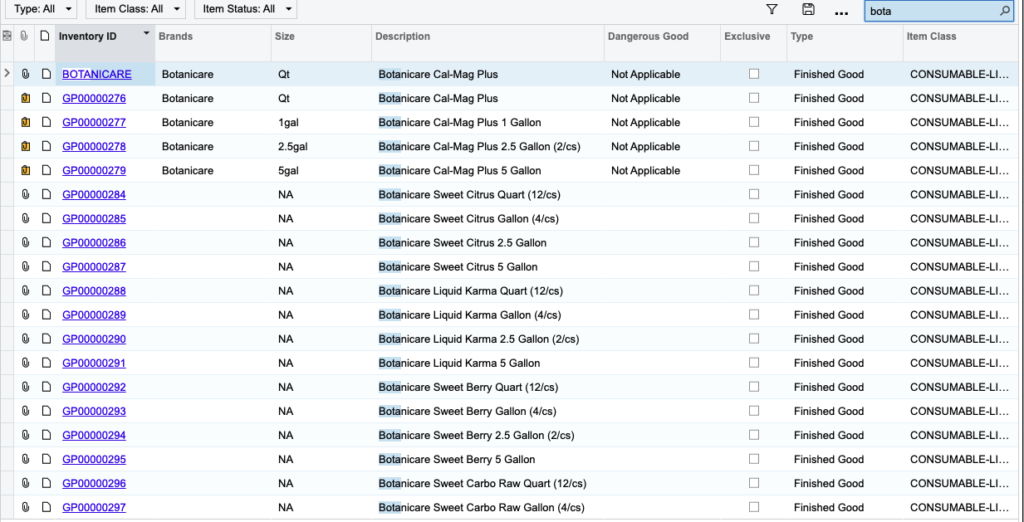This screenshot has height=522, width=1024.
Task: Open the filter settings funnel icon
Action: (772, 10)
